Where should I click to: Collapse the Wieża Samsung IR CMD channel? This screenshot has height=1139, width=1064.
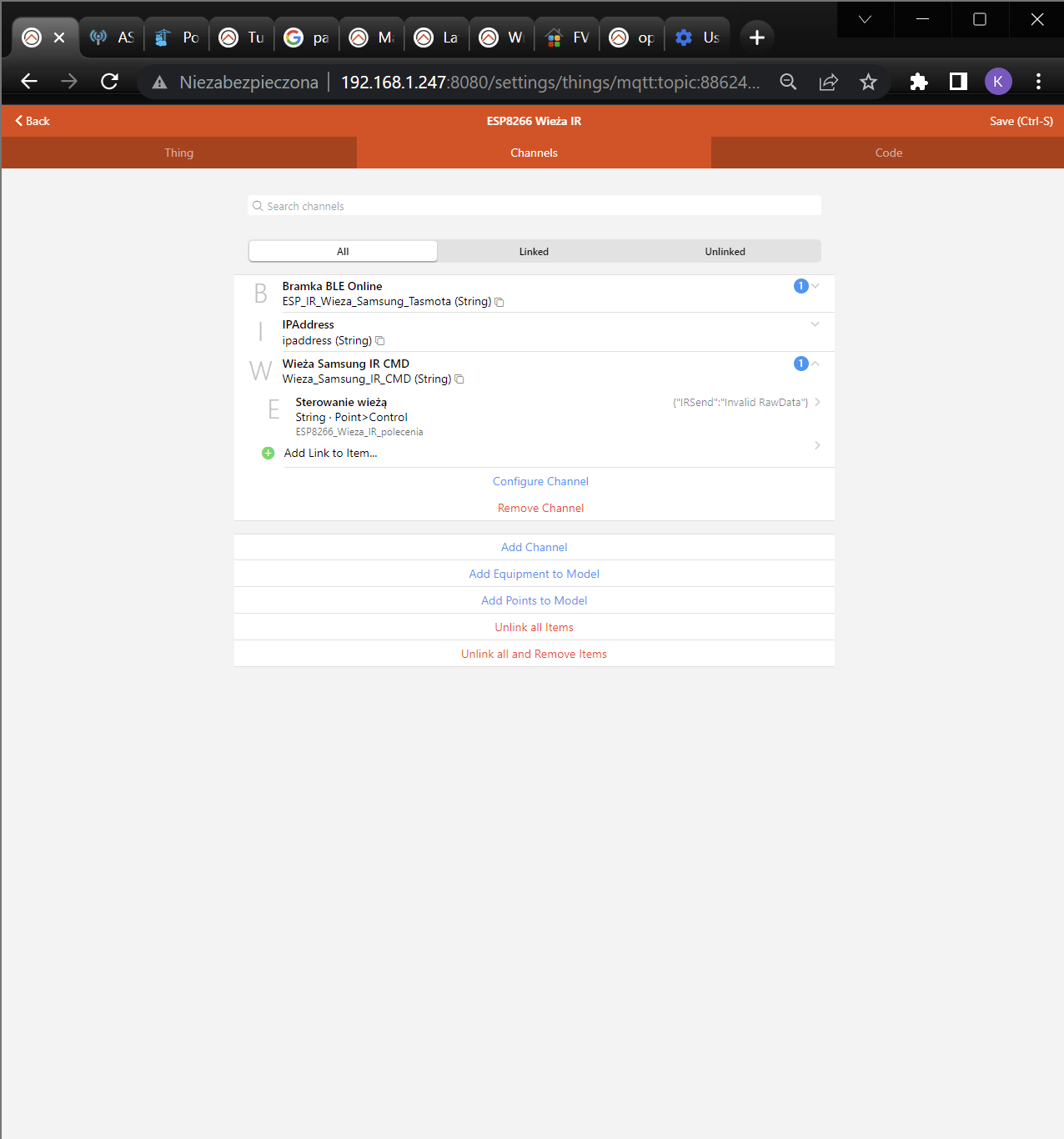click(816, 364)
